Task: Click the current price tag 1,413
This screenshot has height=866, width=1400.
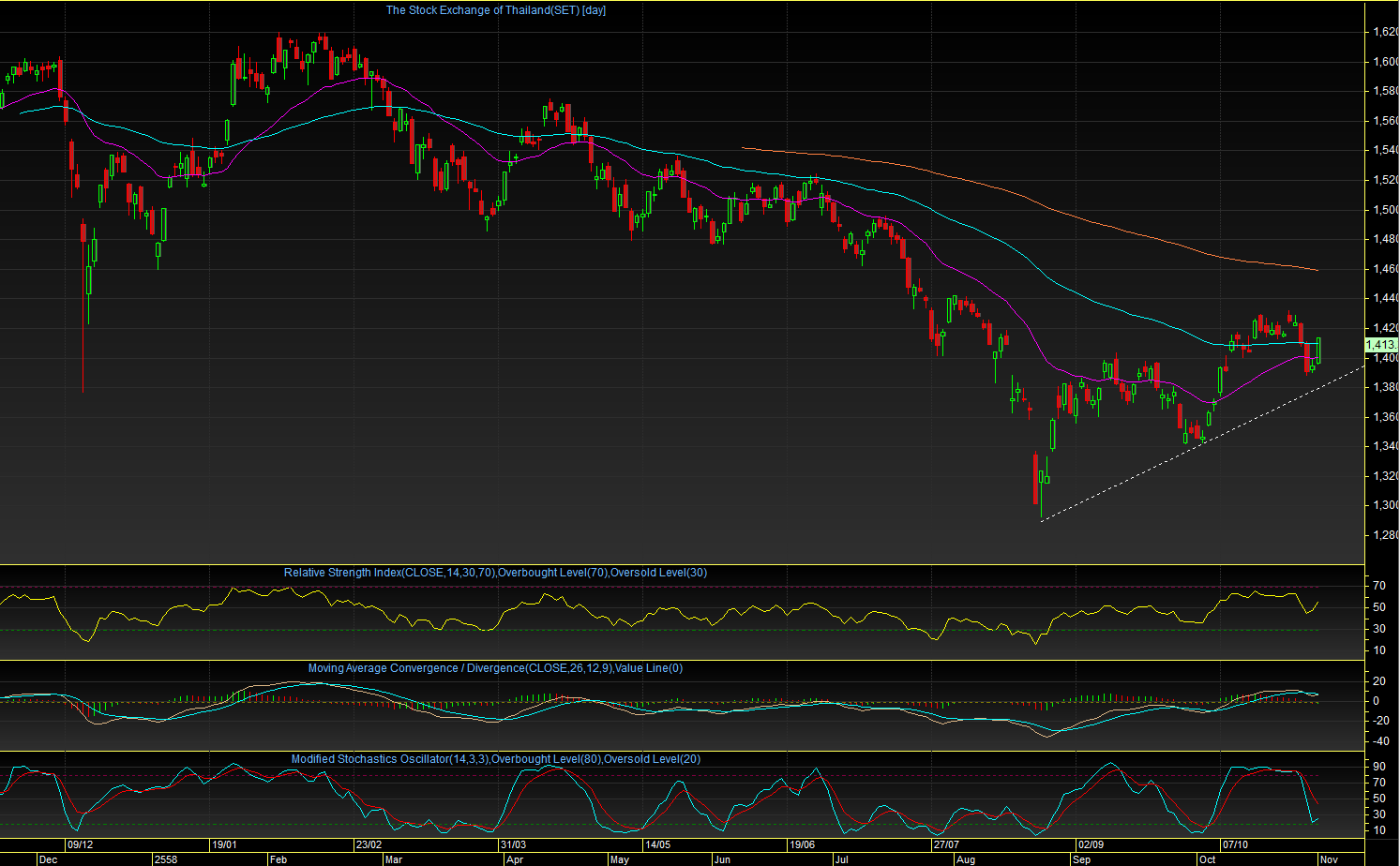Action: coord(1381,345)
